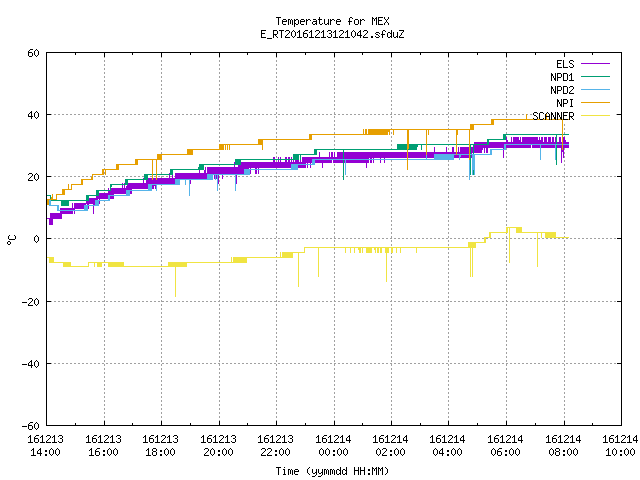Click the orange NPI legend line sample
Image resolution: width=640 pixels, height=480 pixels.
(595, 102)
